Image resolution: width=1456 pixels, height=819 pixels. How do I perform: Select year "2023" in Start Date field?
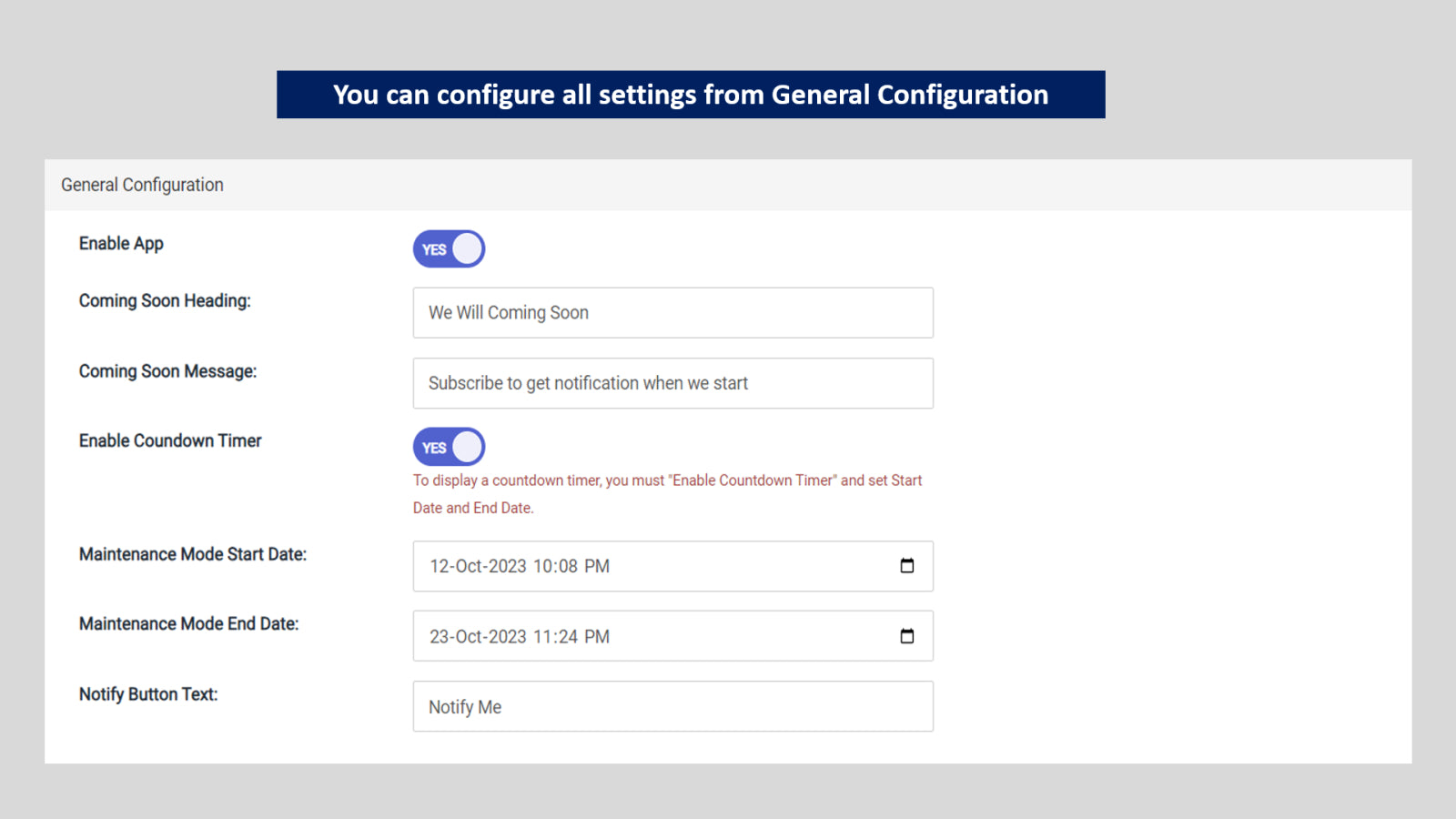pyautogui.click(x=508, y=566)
